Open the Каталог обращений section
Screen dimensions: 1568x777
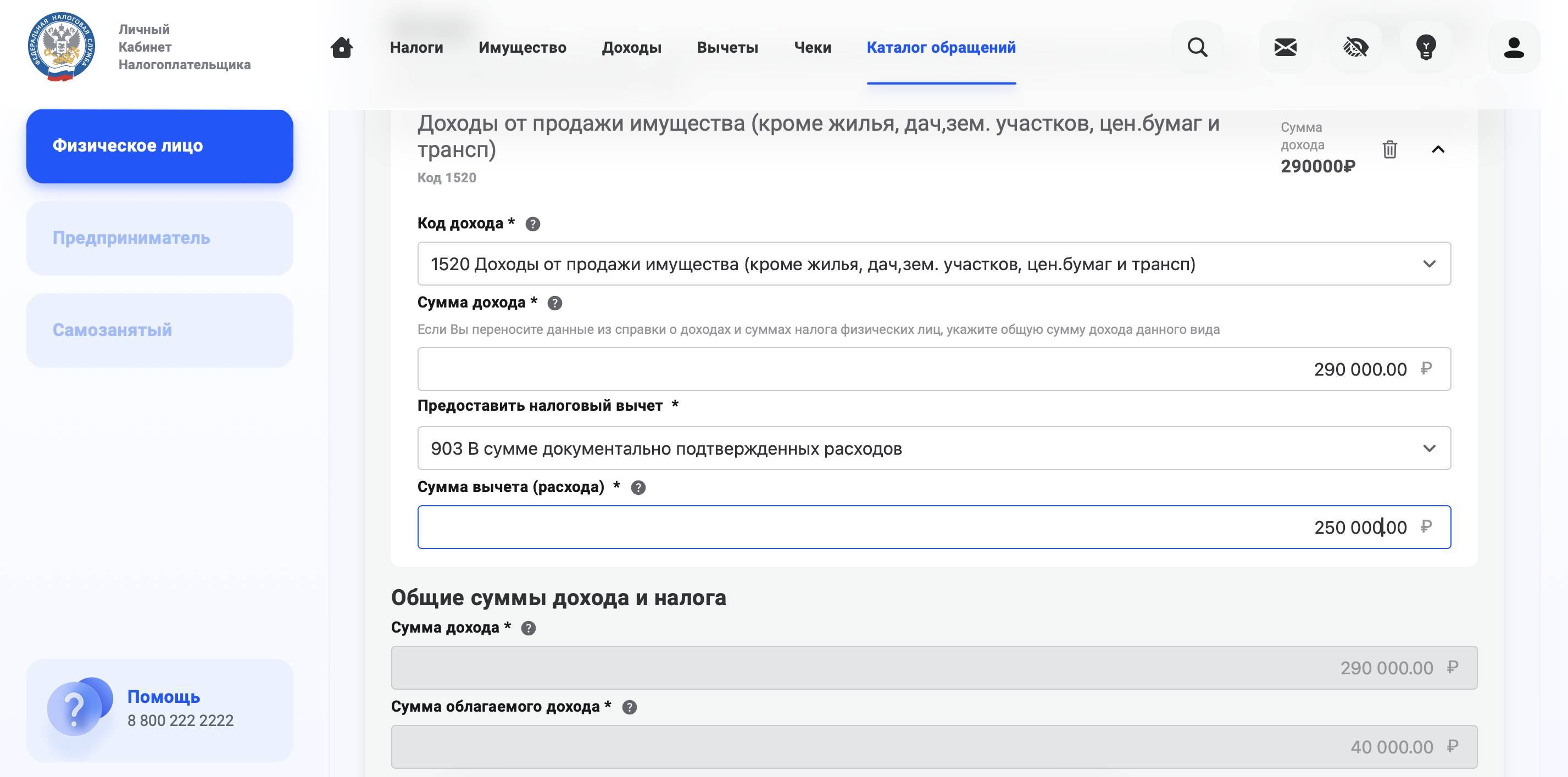[x=941, y=47]
